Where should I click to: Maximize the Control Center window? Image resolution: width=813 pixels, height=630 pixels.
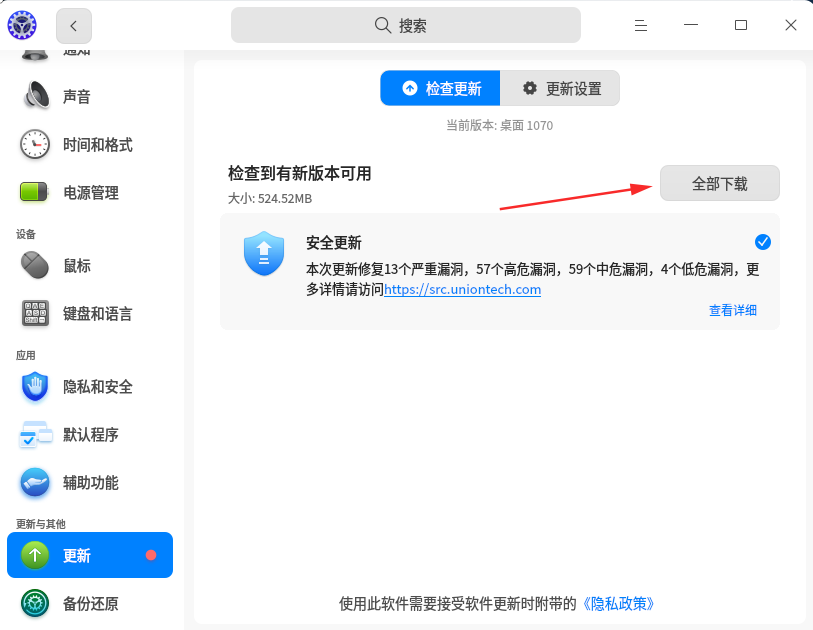741,25
